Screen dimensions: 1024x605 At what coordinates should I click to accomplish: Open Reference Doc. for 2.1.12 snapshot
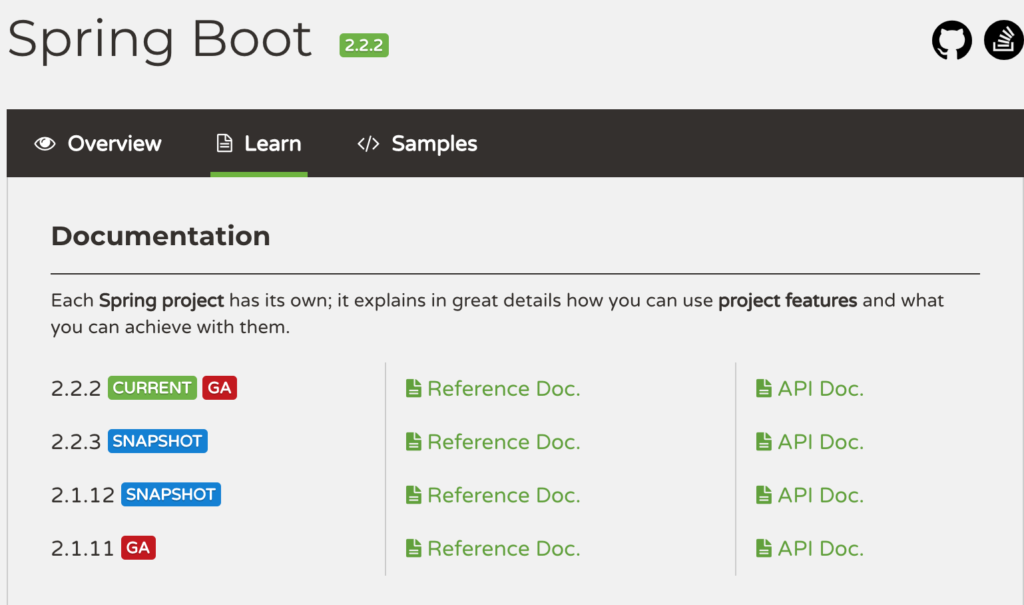[x=504, y=495]
